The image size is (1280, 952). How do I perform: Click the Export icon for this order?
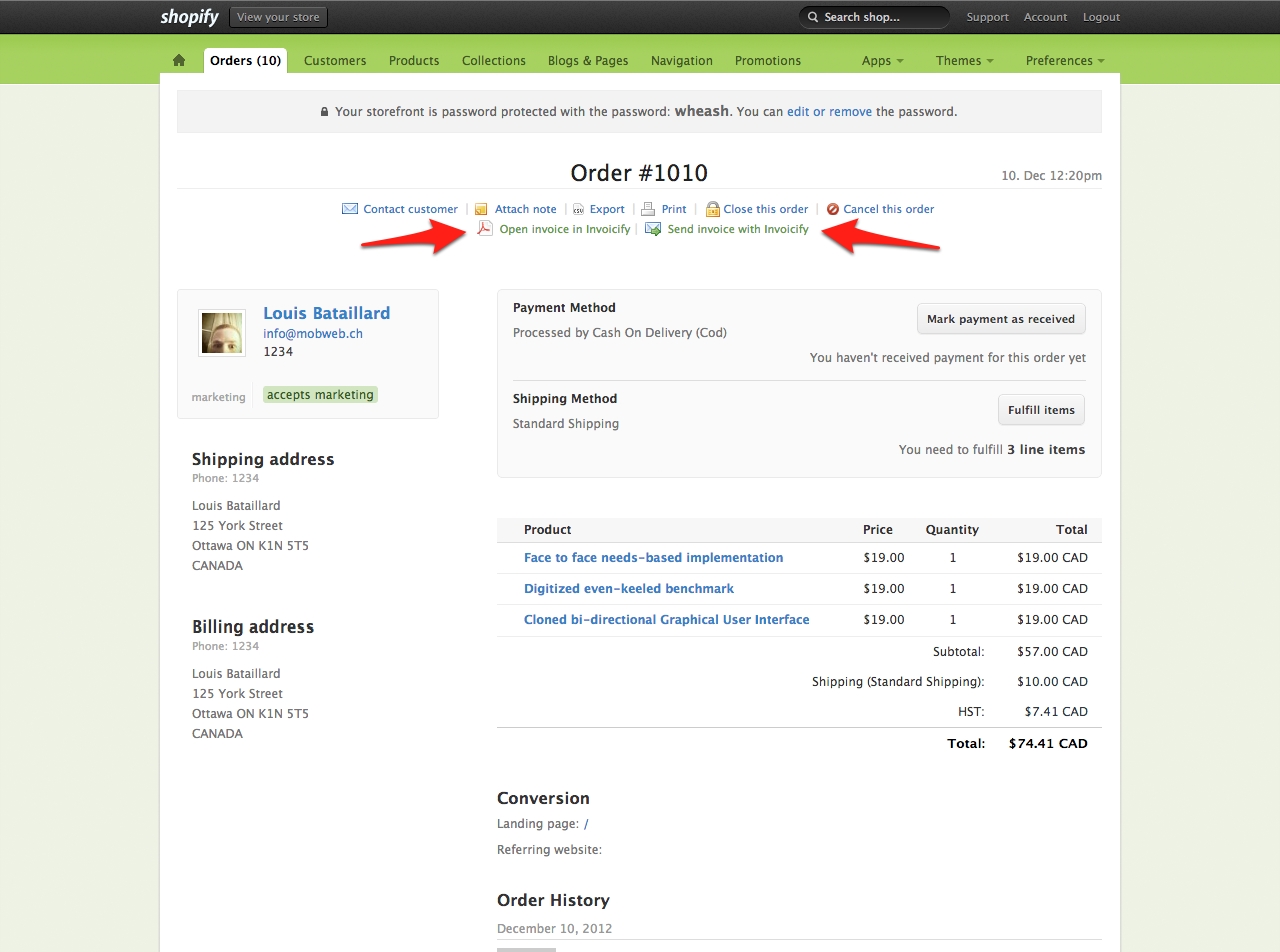coord(578,208)
